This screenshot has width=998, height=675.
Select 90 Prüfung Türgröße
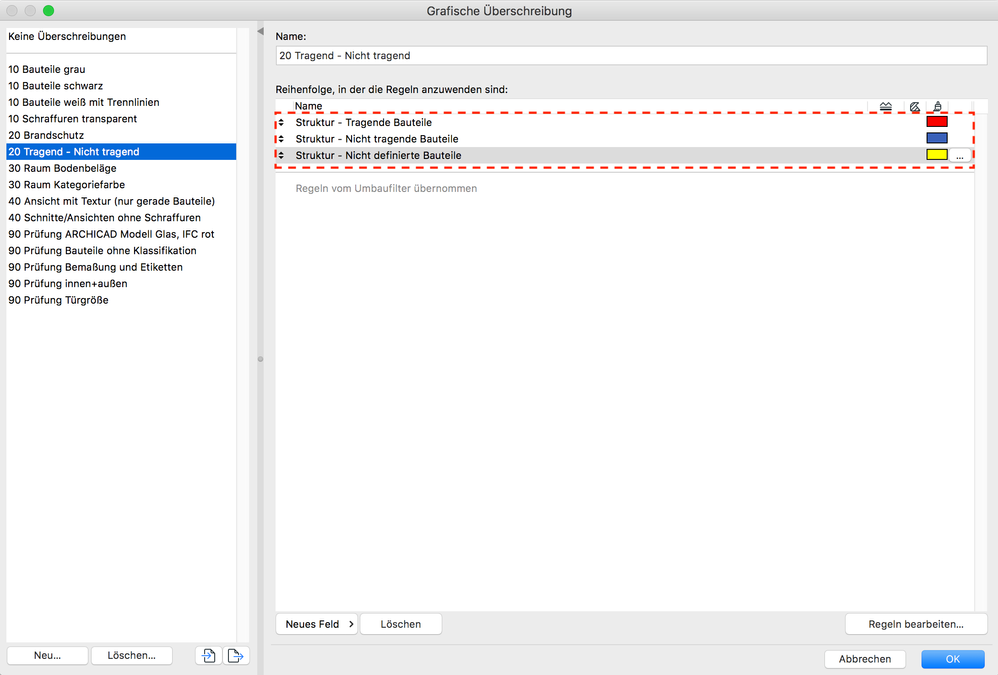[122, 300]
